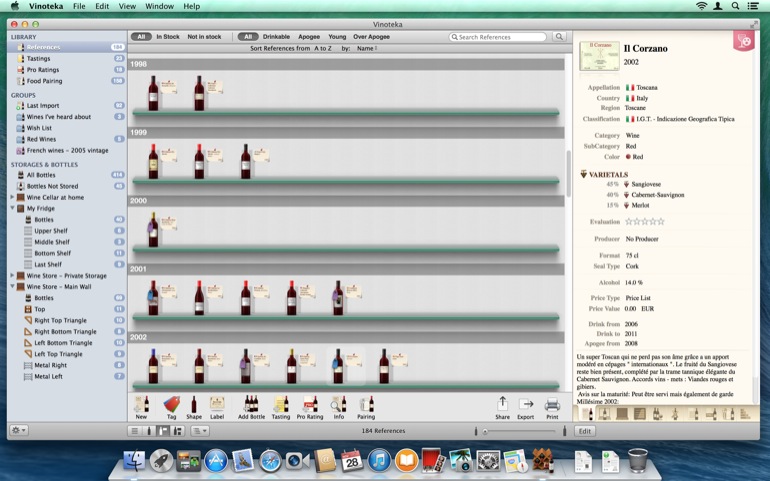Click the Pro Rating icon

(x=310, y=404)
